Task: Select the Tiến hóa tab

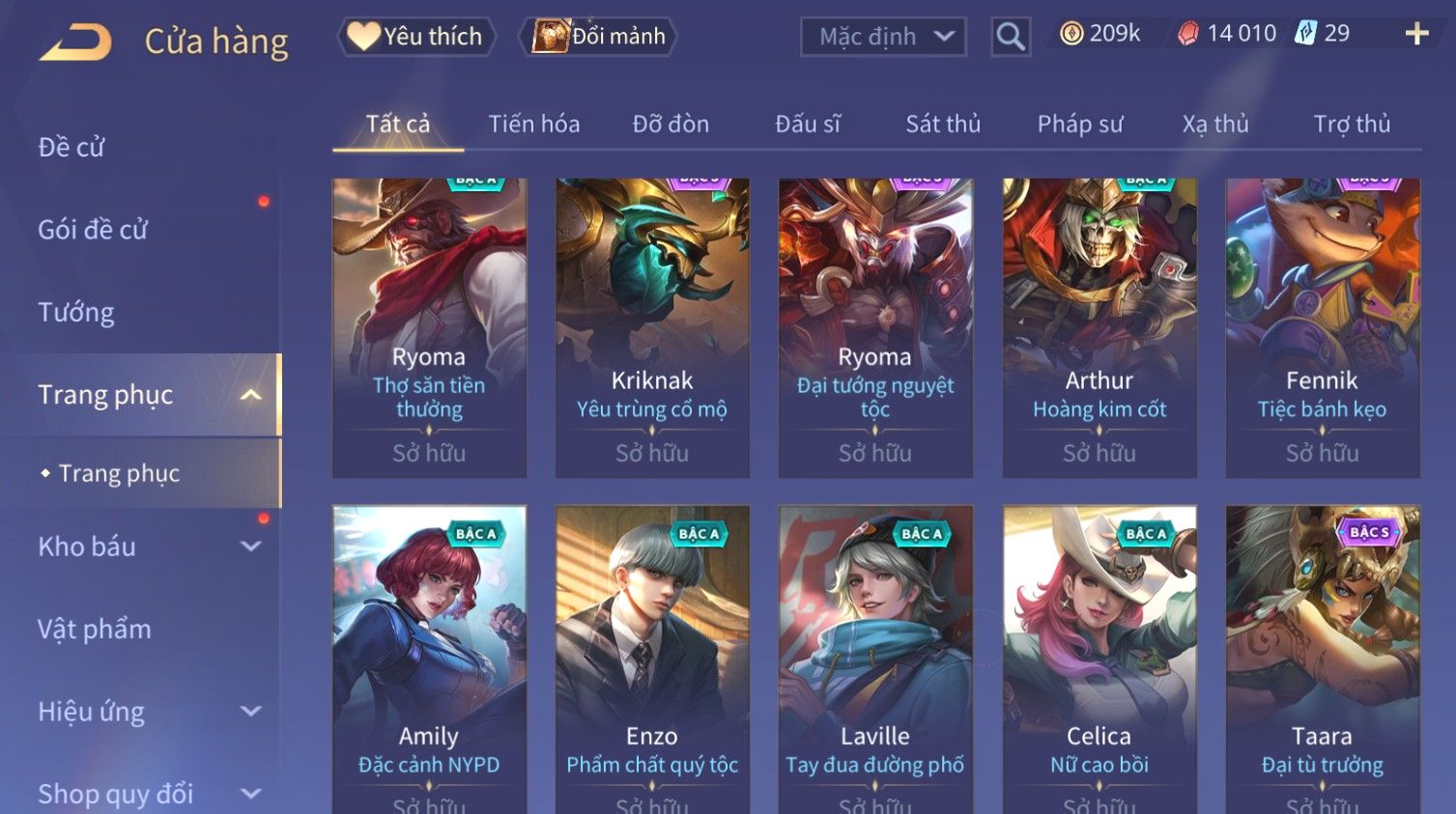Action: click(x=534, y=124)
